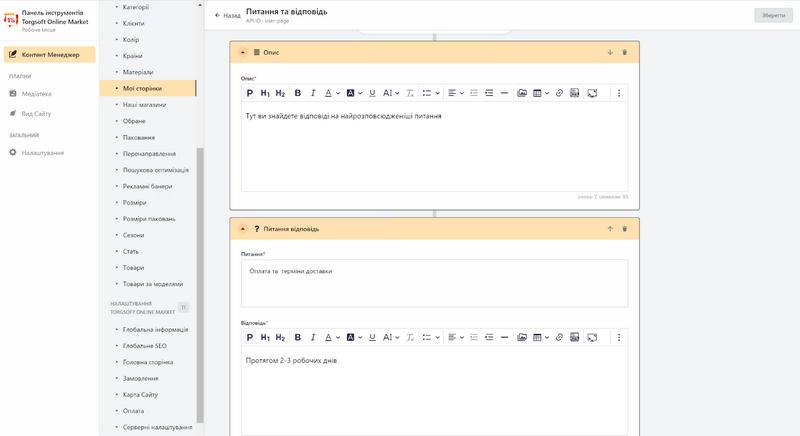Open text alignment dropdown in Відповідь toolbar
This screenshot has width=800, height=436.
pos(456,337)
